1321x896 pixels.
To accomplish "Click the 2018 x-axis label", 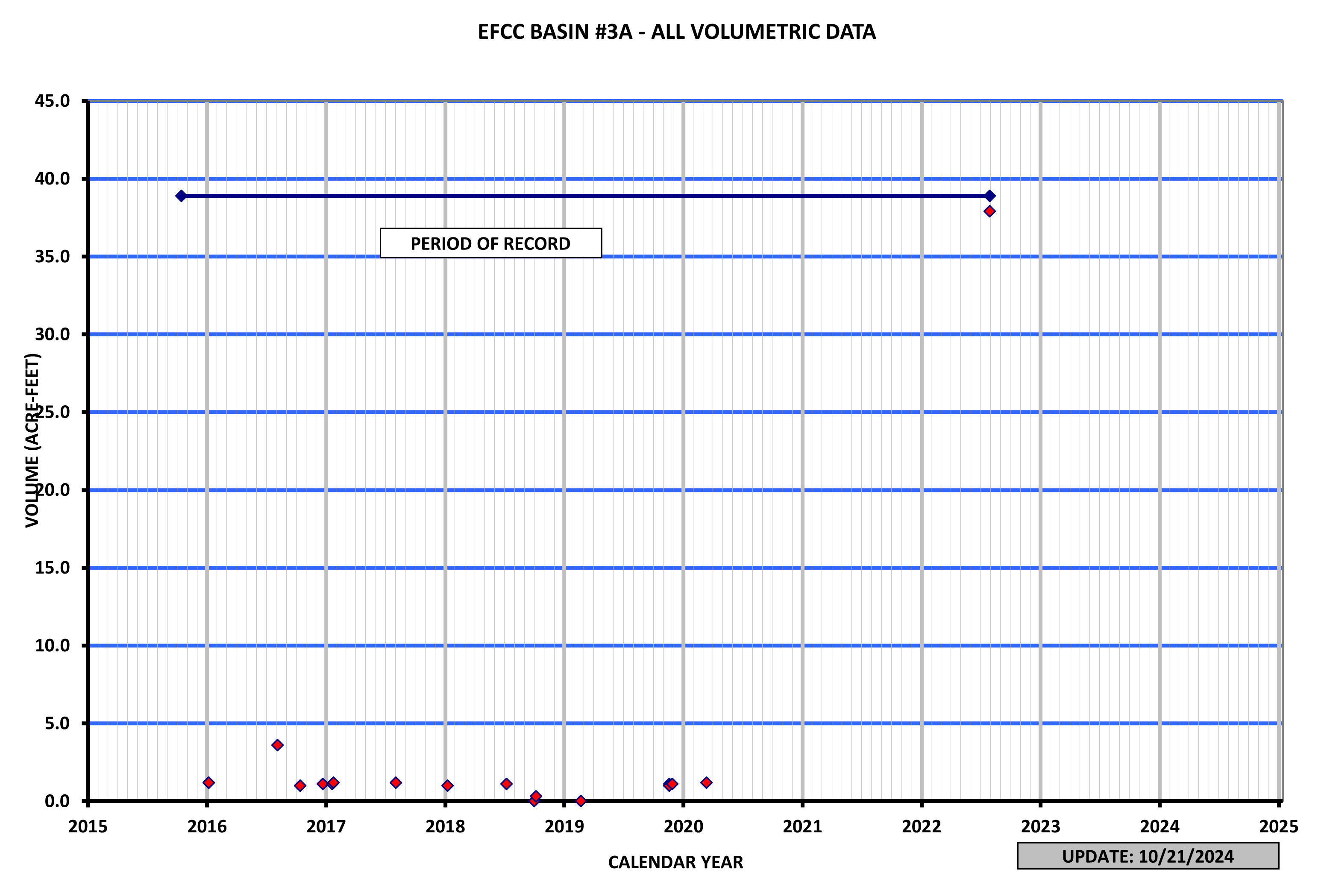I will (x=445, y=826).
